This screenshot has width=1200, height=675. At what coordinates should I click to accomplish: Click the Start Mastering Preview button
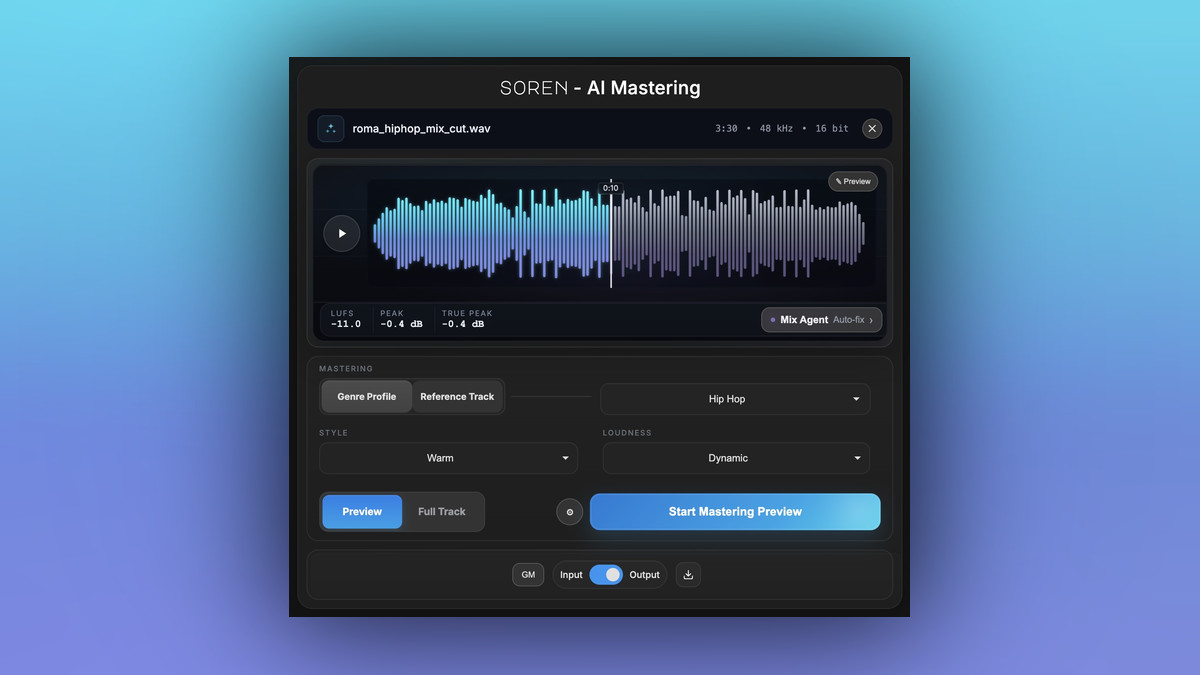pos(735,512)
